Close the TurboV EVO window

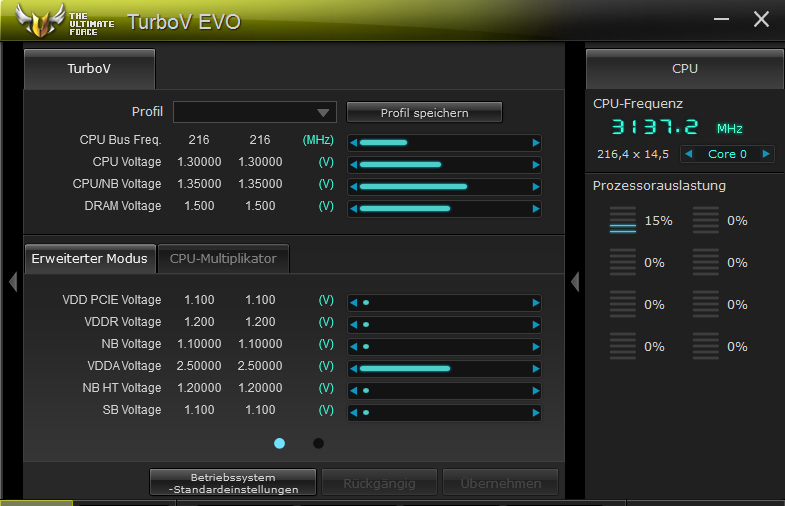point(761,19)
